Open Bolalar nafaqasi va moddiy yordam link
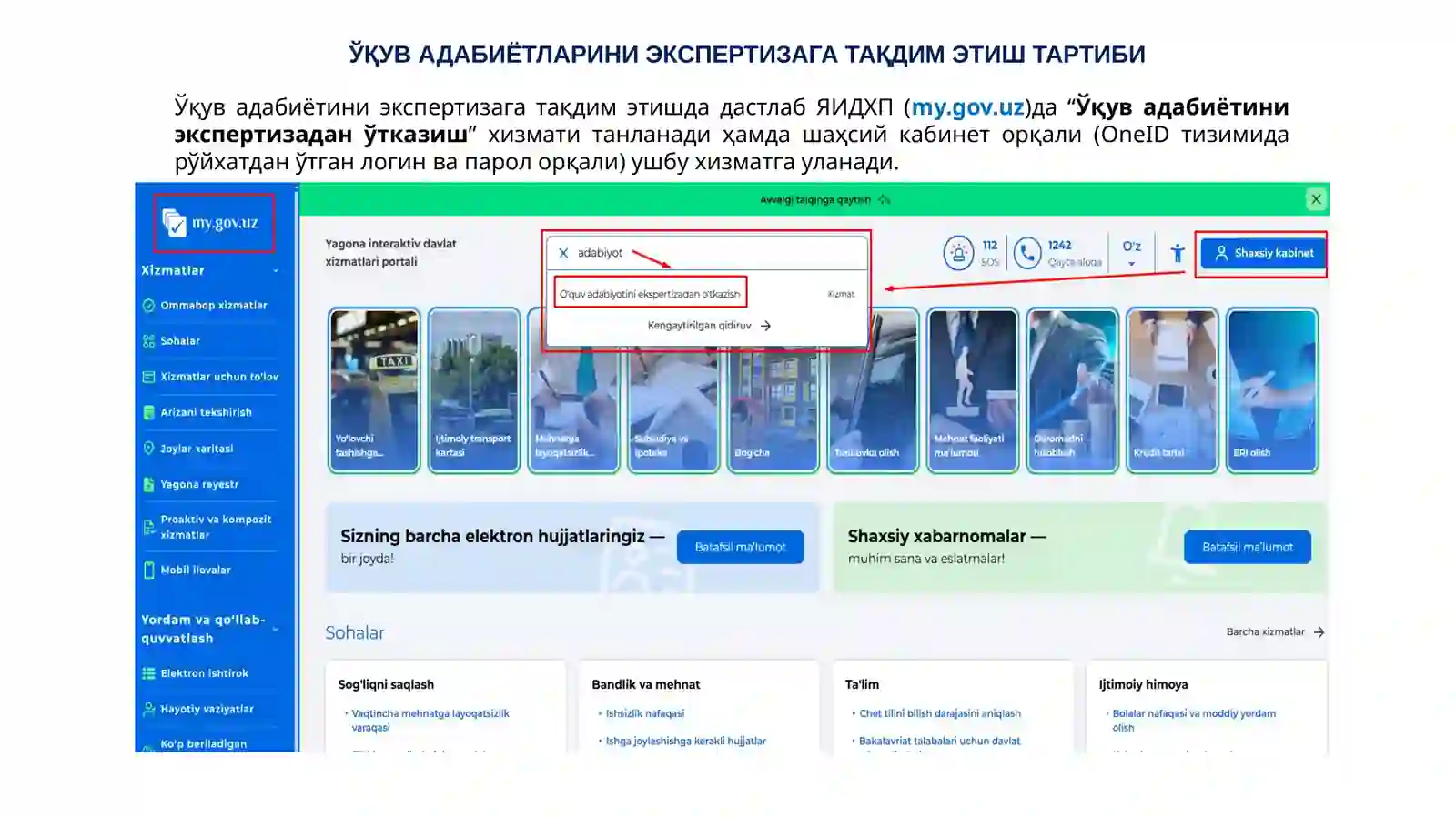 click(1194, 721)
